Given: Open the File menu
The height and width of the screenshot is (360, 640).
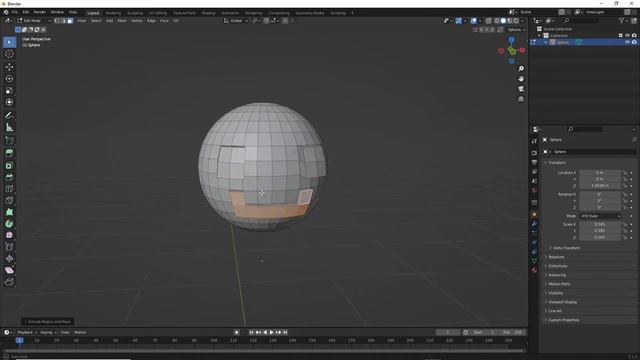Looking at the screenshot, I should [15, 12].
